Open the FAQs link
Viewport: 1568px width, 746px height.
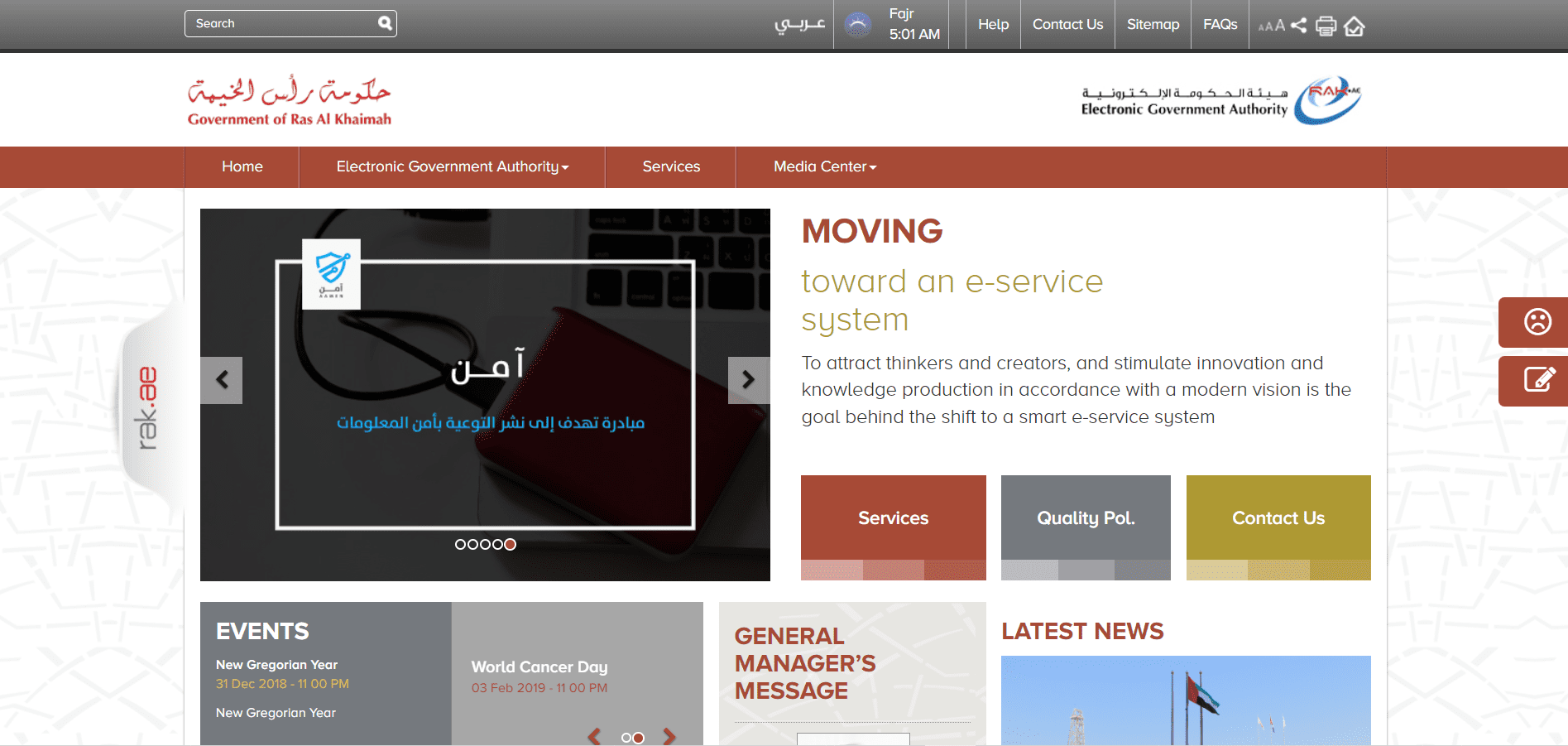pyautogui.click(x=1220, y=25)
